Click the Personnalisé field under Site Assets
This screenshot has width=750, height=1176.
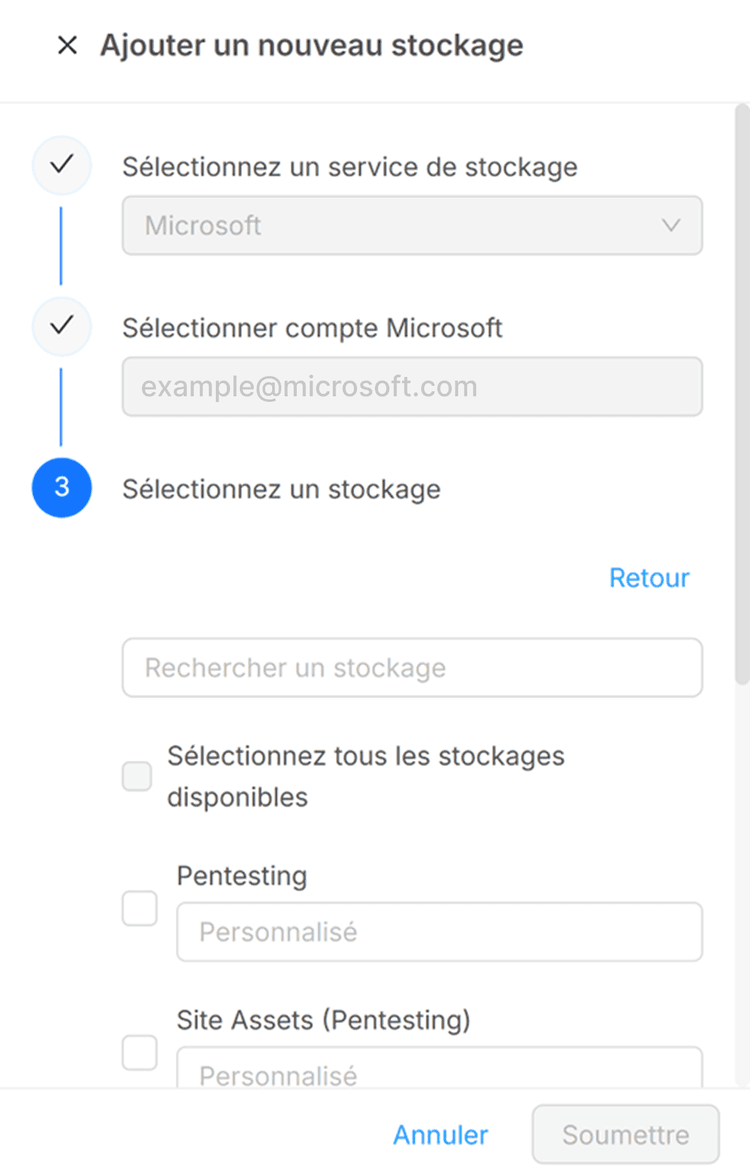(439, 1070)
